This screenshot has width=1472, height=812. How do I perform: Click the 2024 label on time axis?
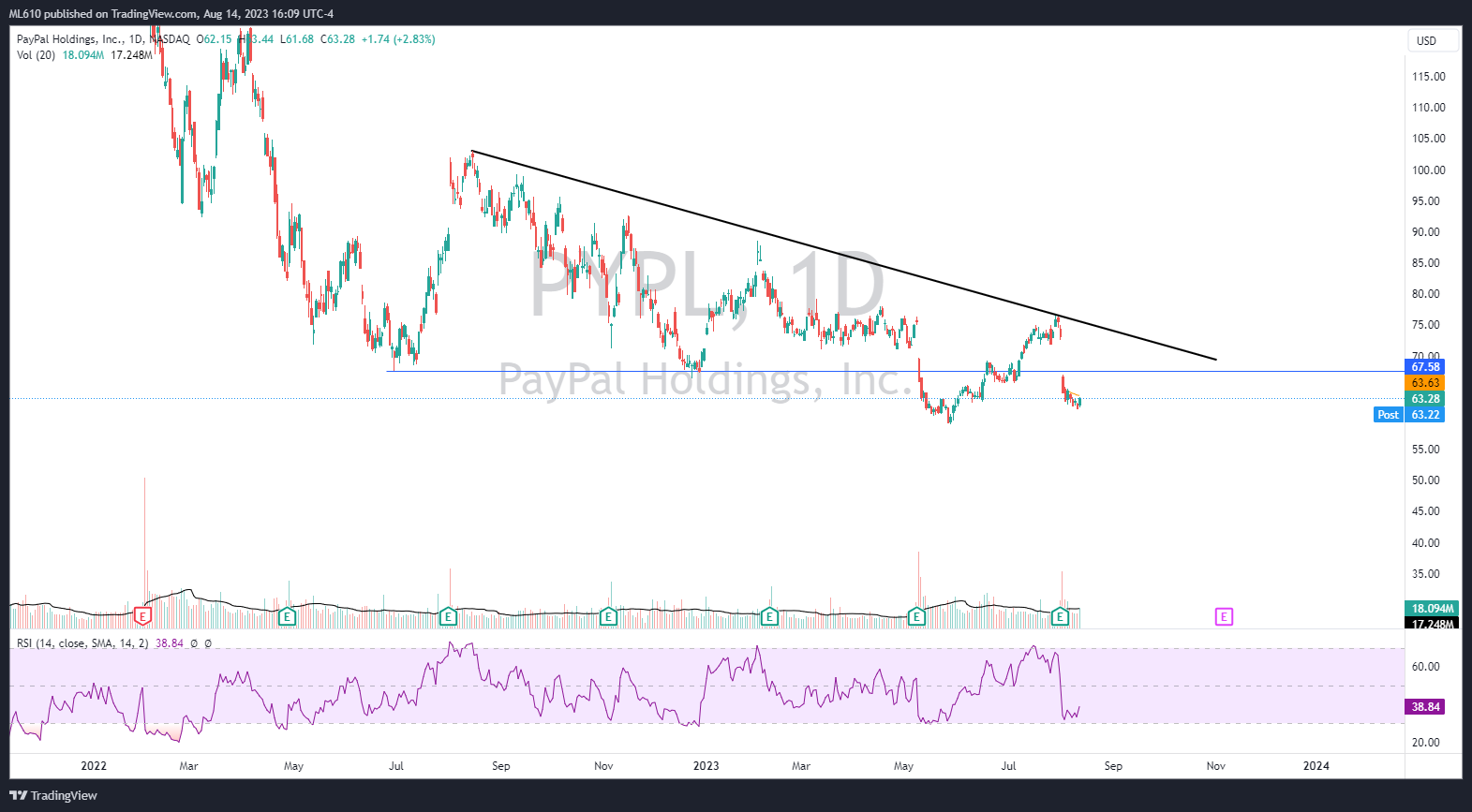click(x=1316, y=766)
